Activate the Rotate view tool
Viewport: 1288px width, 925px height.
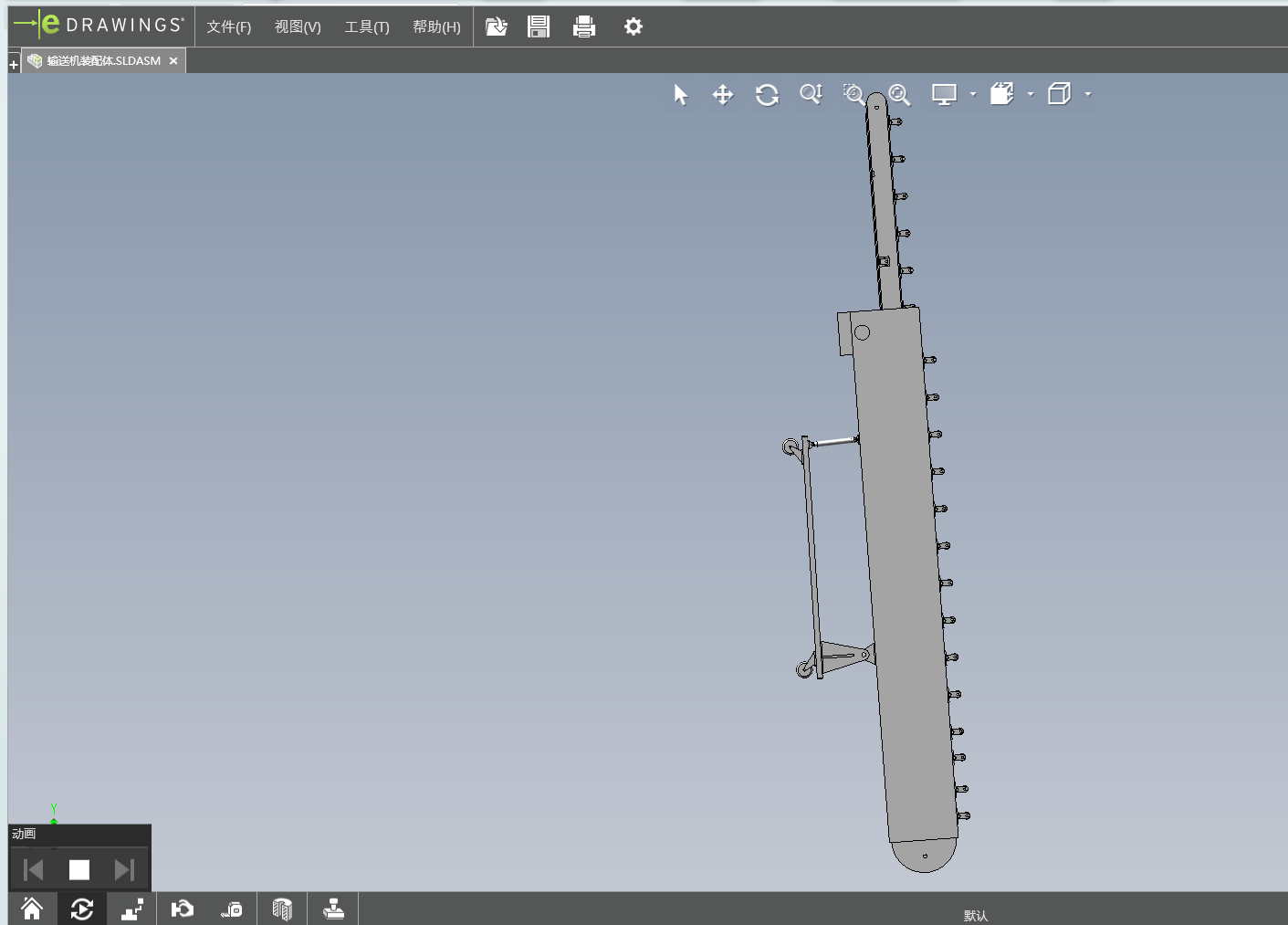(767, 95)
